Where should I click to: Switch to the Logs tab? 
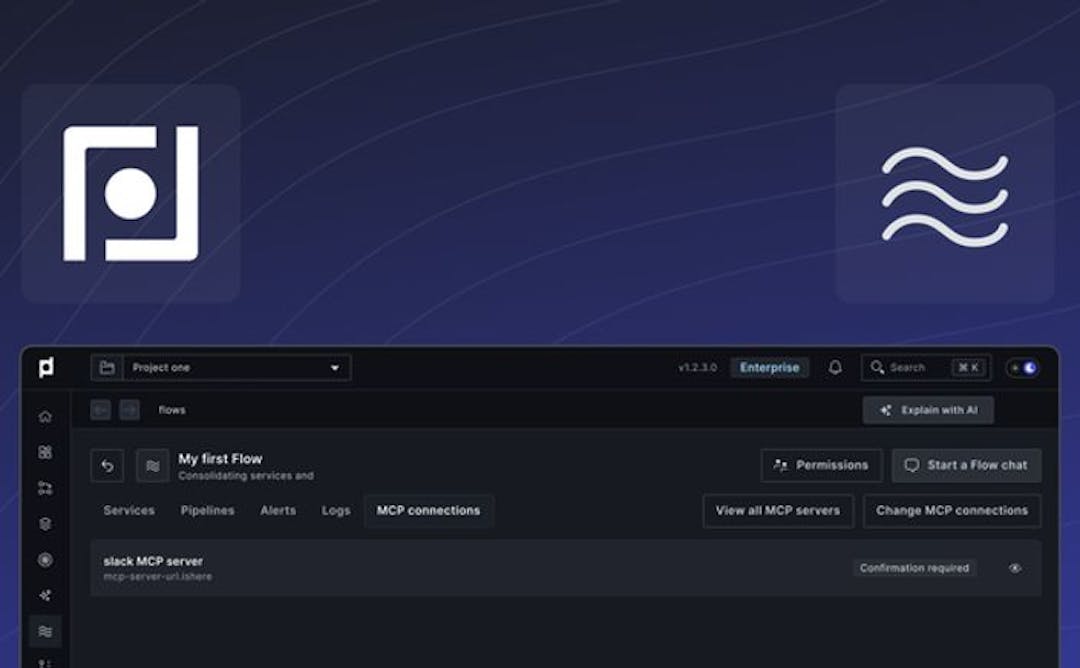[x=336, y=511]
